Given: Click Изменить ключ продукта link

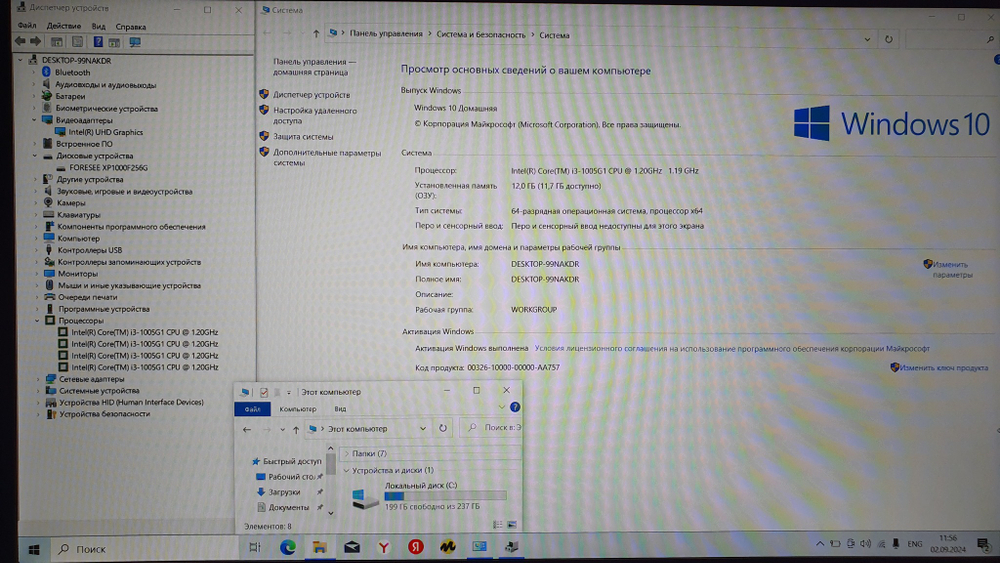Looking at the screenshot, I should pos(943,368).
